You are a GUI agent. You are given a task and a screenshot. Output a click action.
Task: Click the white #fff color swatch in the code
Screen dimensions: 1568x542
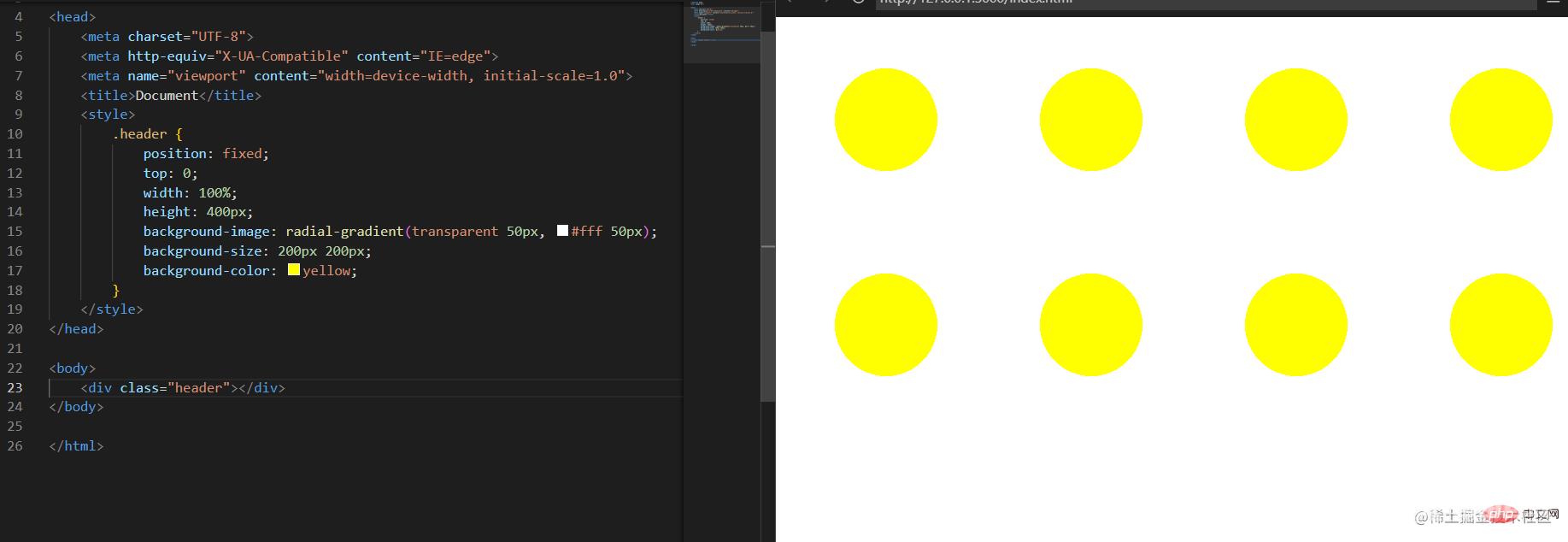[x=562, y=231]
